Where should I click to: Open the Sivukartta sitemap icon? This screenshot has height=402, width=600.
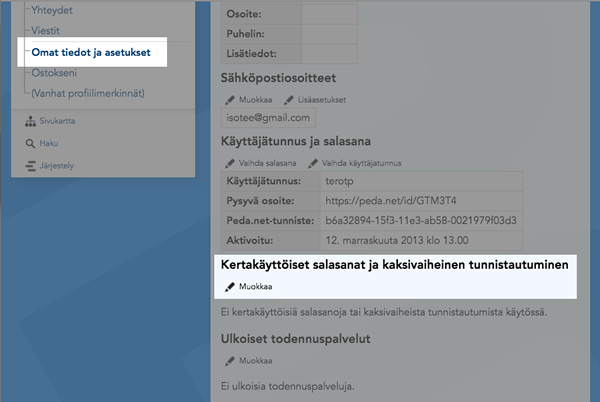point(30,121)
